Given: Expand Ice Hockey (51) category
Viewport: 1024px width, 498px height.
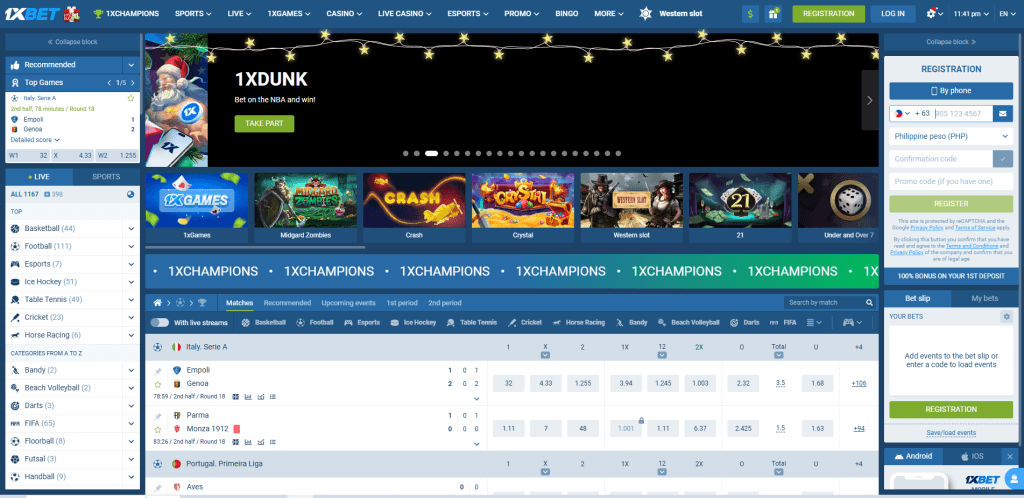Looking at the screenshot, I should (x=131, y=282).
